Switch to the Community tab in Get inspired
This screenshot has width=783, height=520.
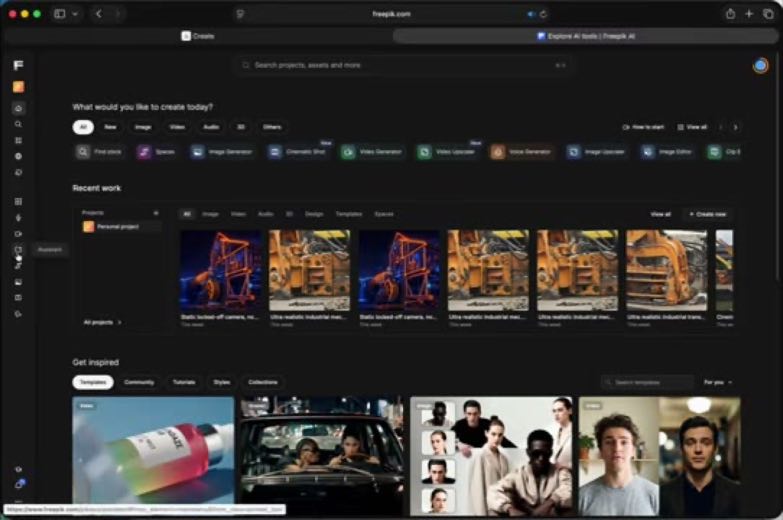pyautogui.click(x=139, y=382)
